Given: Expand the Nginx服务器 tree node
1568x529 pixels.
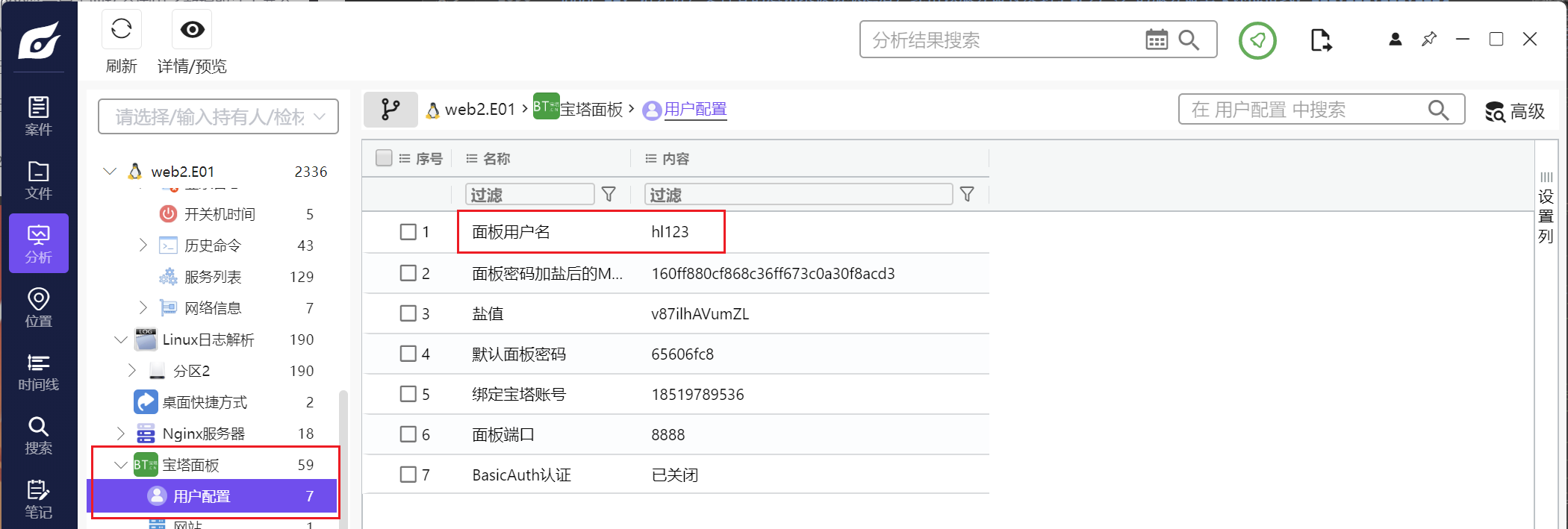Looking at the screenshot, I should tap(121, 433).
